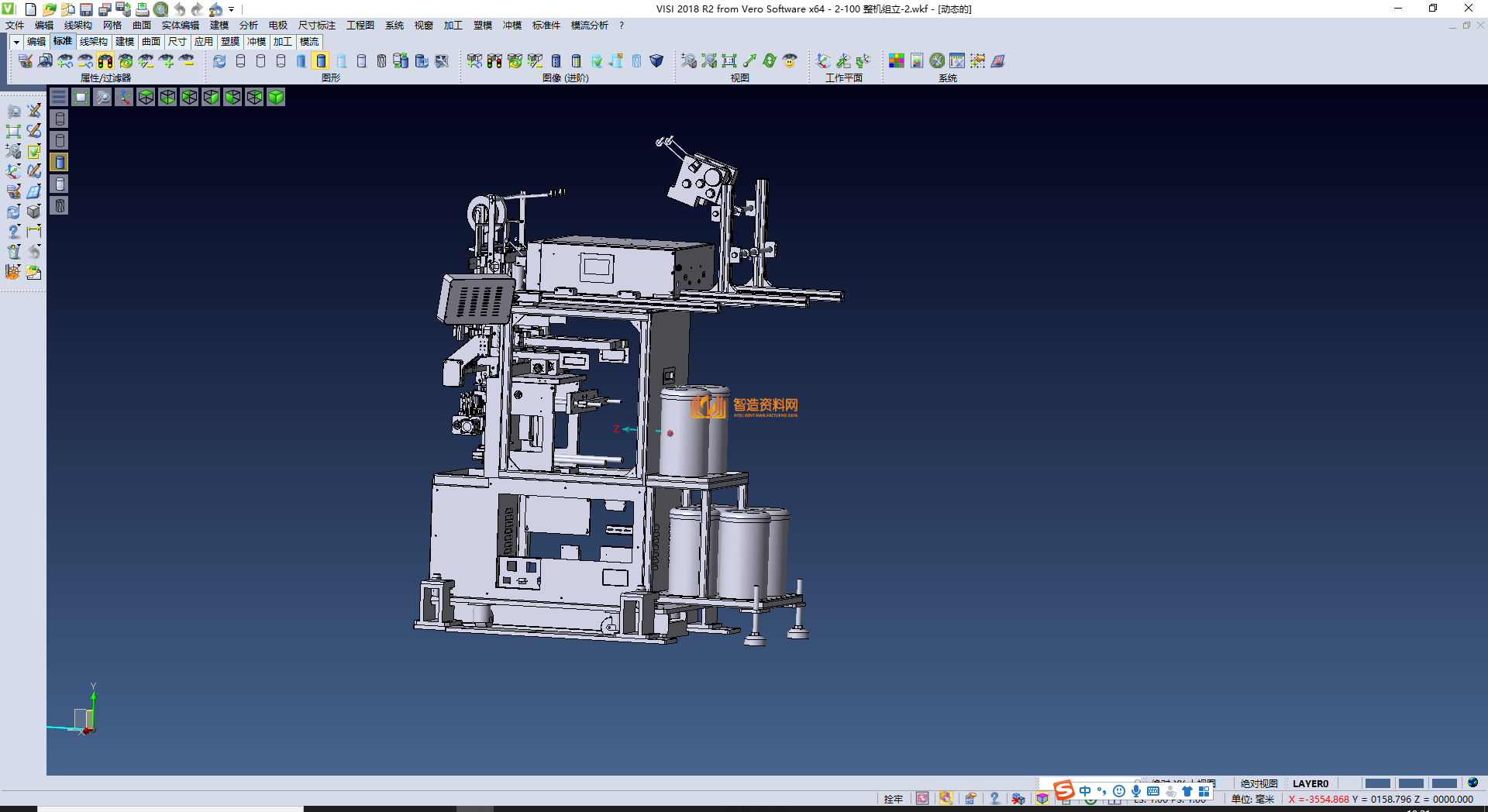The width and height of the screenshot is (1488, 812).
Task: Click the traffic light filter icon
Action: [x=105, y=61]
